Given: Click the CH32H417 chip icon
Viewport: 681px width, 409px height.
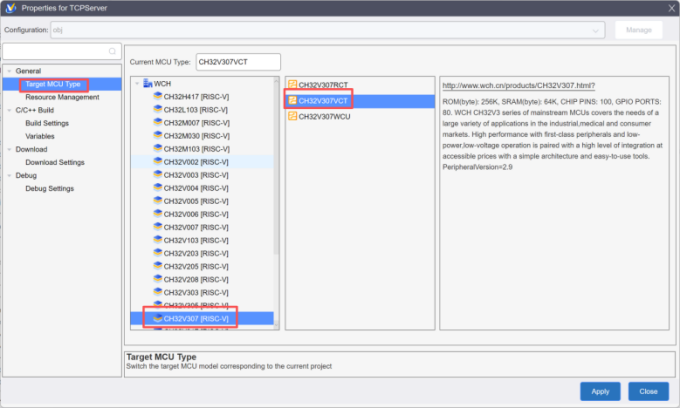Looking at the screenshot, I should click(158, 96).
